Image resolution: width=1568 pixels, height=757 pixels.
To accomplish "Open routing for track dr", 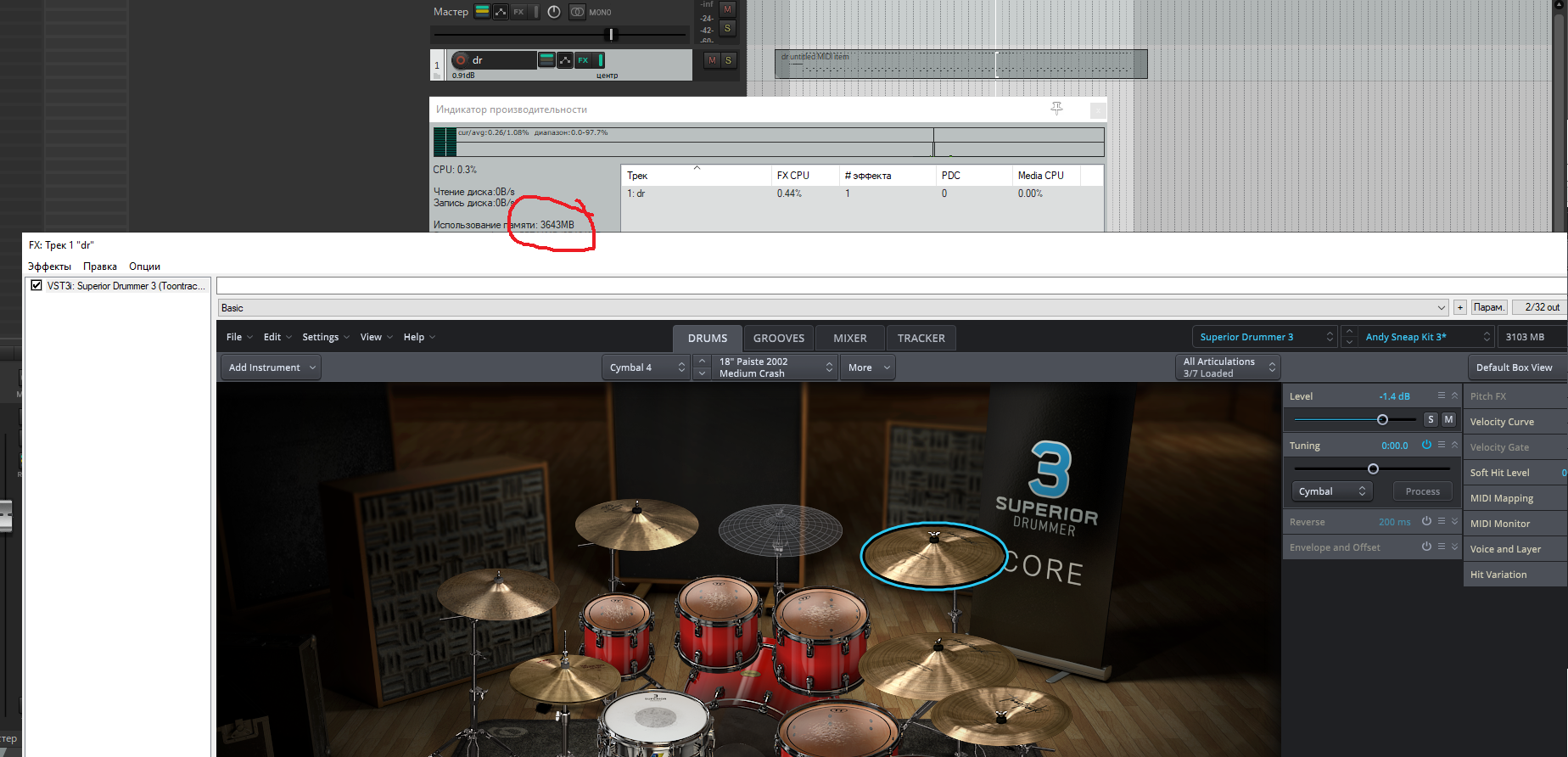I will 546,60.
